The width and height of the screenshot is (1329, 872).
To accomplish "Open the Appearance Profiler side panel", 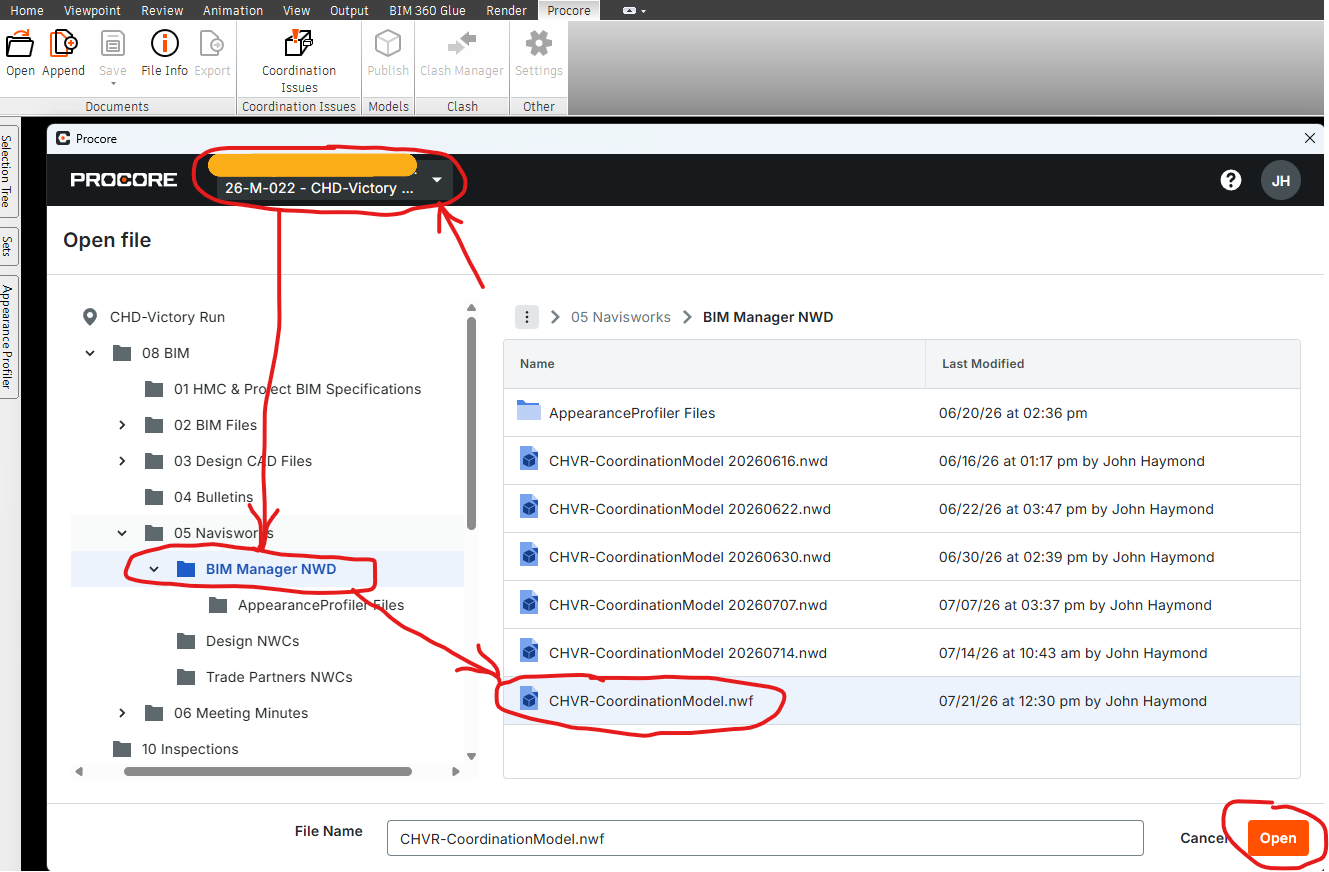I will tap(7, 337).
